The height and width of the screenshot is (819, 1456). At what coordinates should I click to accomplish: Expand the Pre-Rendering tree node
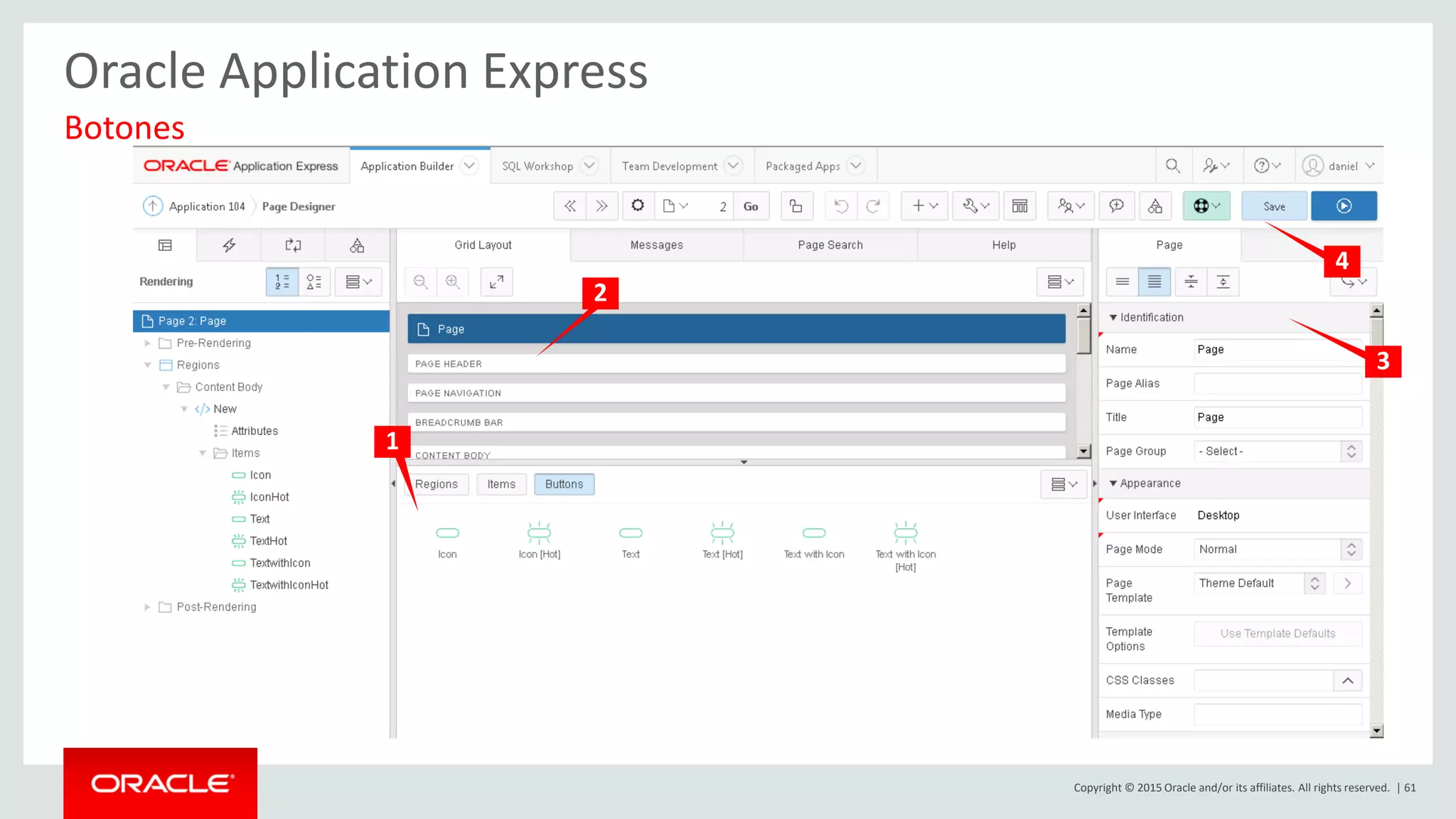(147, 343)
